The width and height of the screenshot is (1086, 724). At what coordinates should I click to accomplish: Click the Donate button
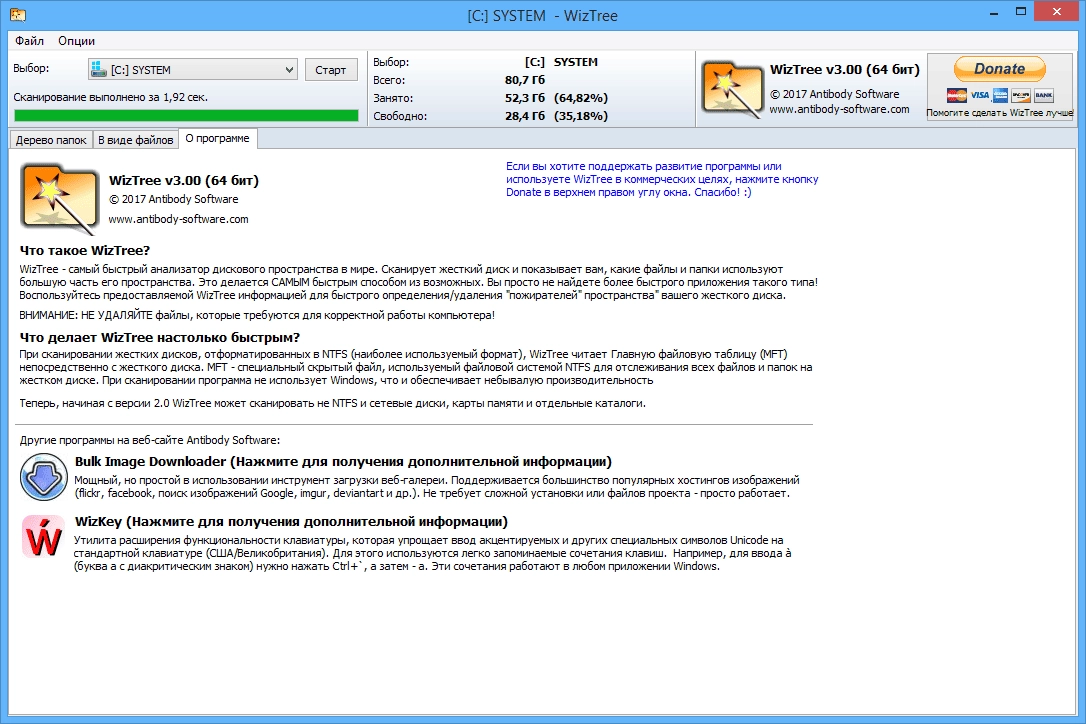point(999,69)
